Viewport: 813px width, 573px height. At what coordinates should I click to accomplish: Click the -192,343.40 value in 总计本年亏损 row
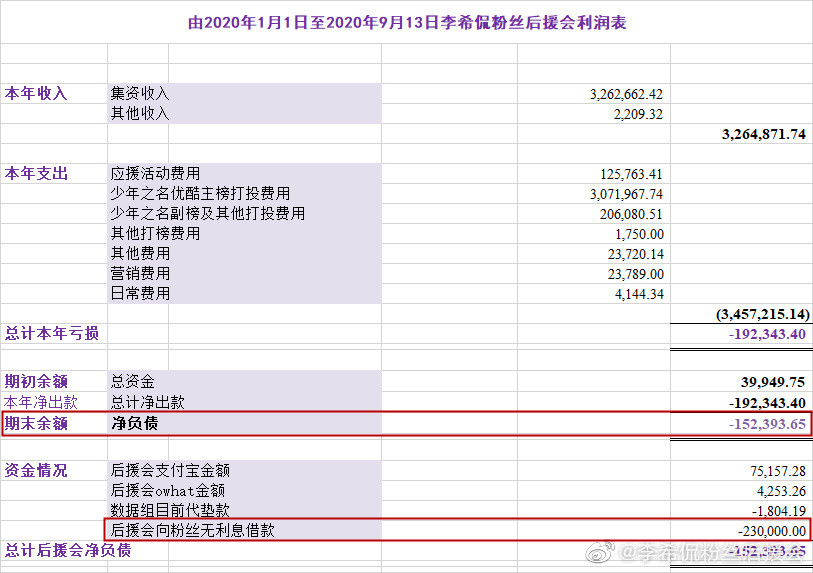point(767,334)
